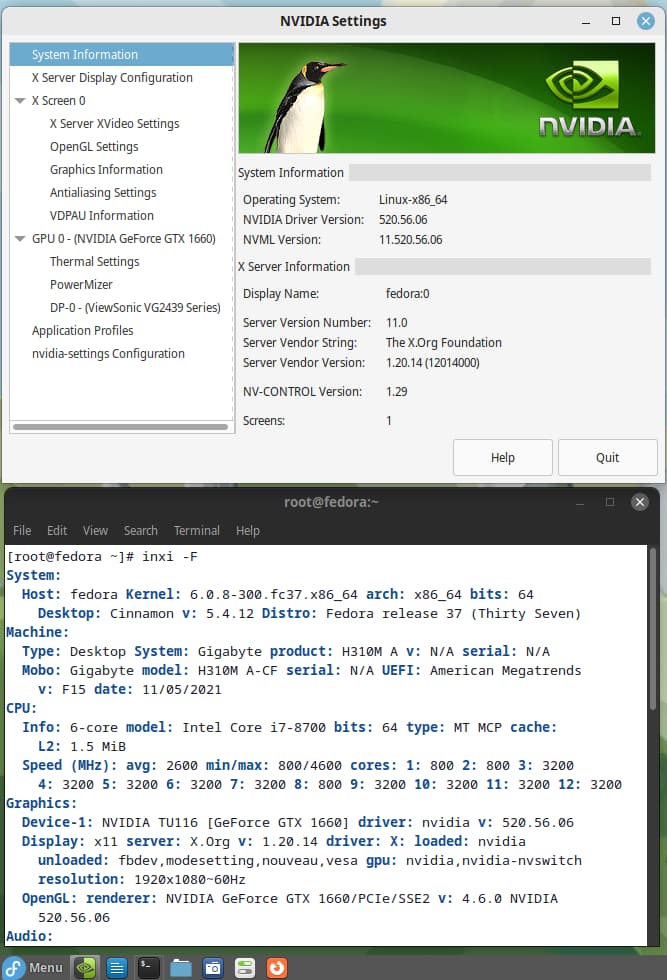Open the Terminal menu in menu bar
Screen dimensions: 667x980
pyautogui.click(x=196, y=531)
